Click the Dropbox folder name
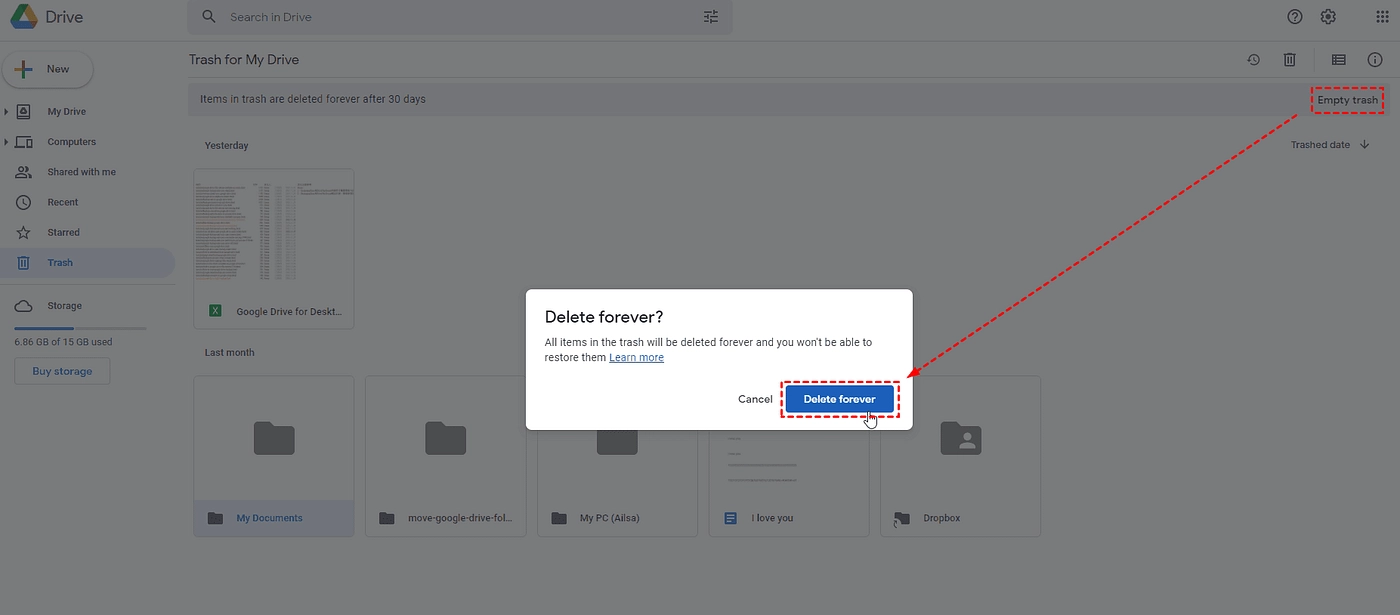Image resolution: width=1400 pixels, height=615 pixels. [x=941, y=518]
